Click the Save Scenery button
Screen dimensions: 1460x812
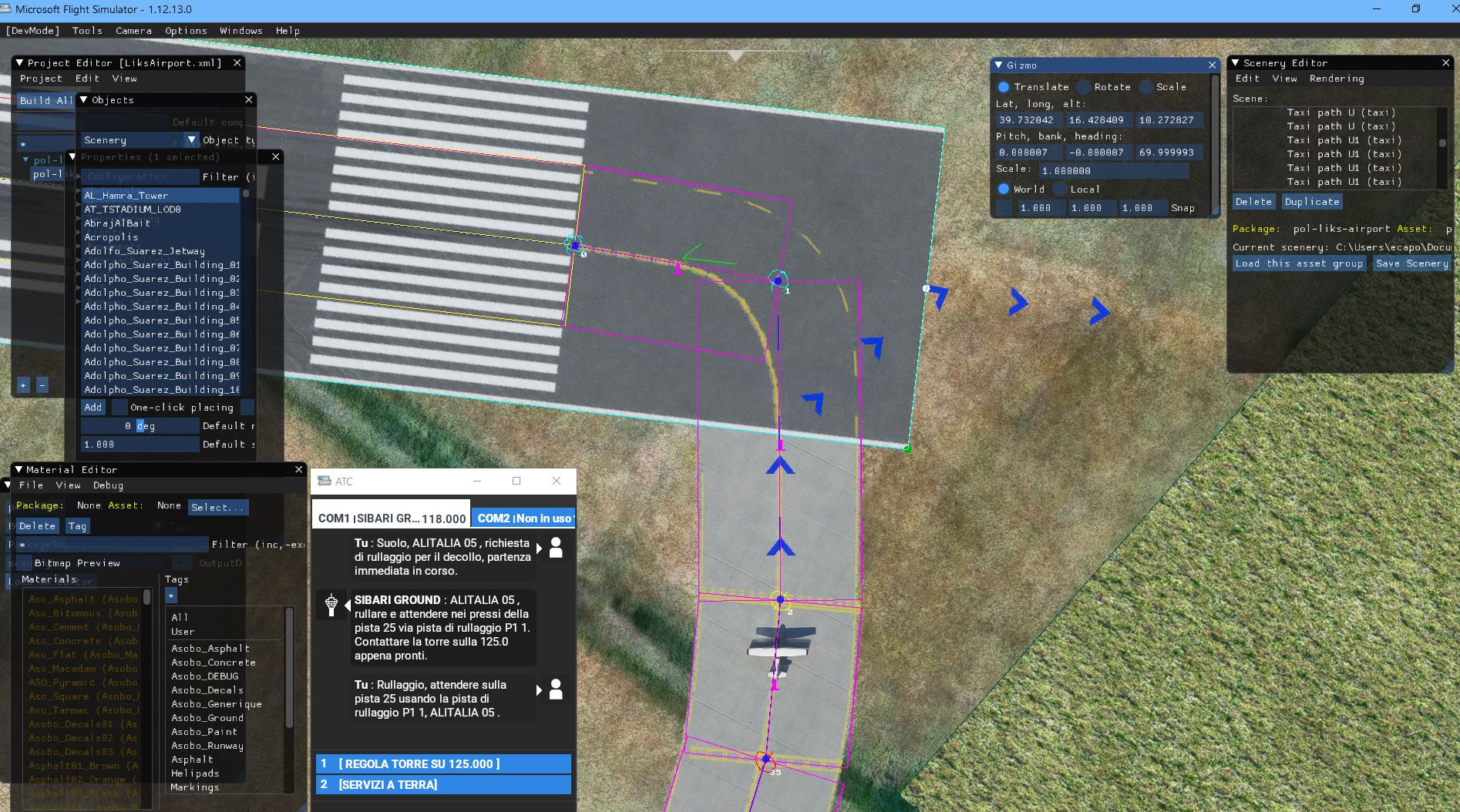pyautogui.click(x=1411, y=263)
